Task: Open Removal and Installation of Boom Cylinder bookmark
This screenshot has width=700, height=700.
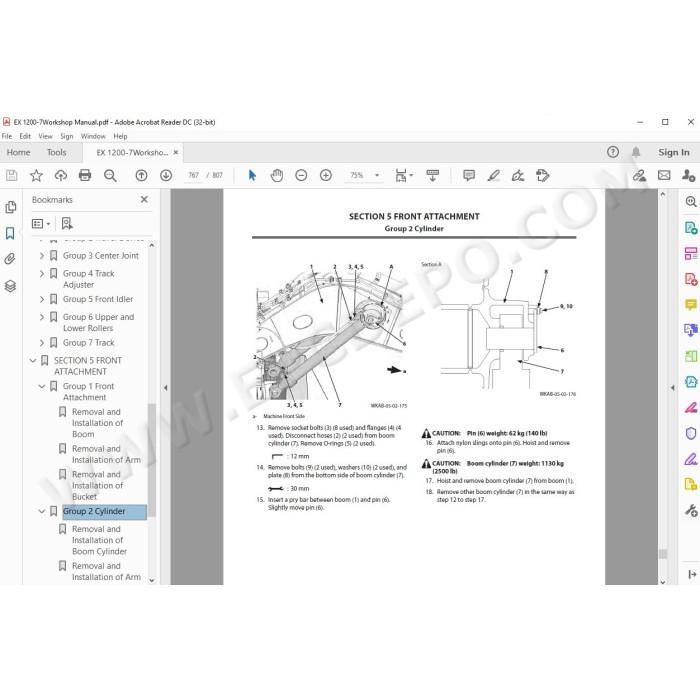Action: click(99, 540)
